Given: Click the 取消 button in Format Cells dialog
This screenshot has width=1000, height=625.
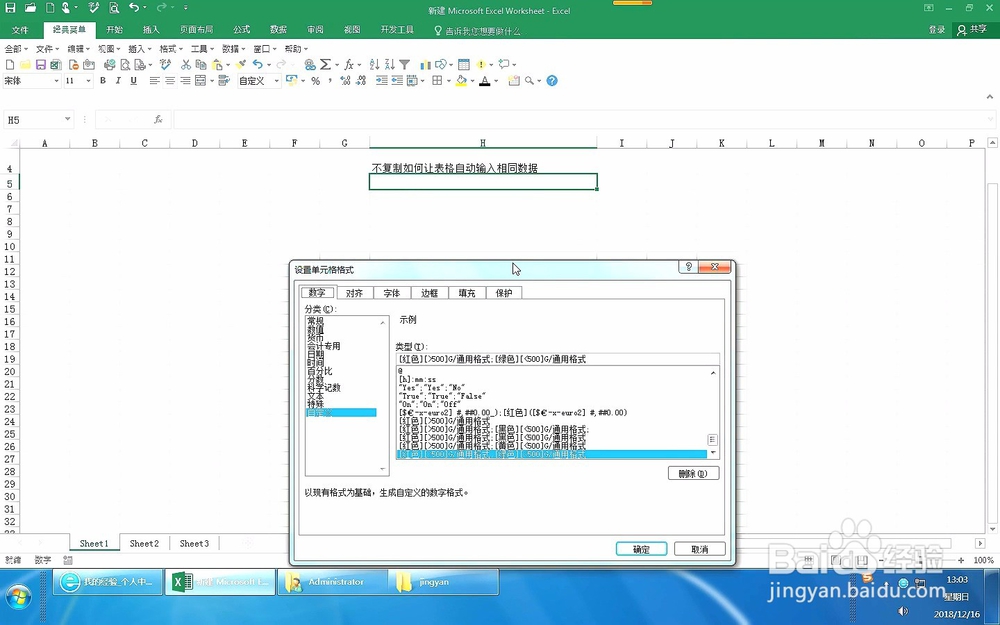Looking at the screenshot, I should 700,549.
